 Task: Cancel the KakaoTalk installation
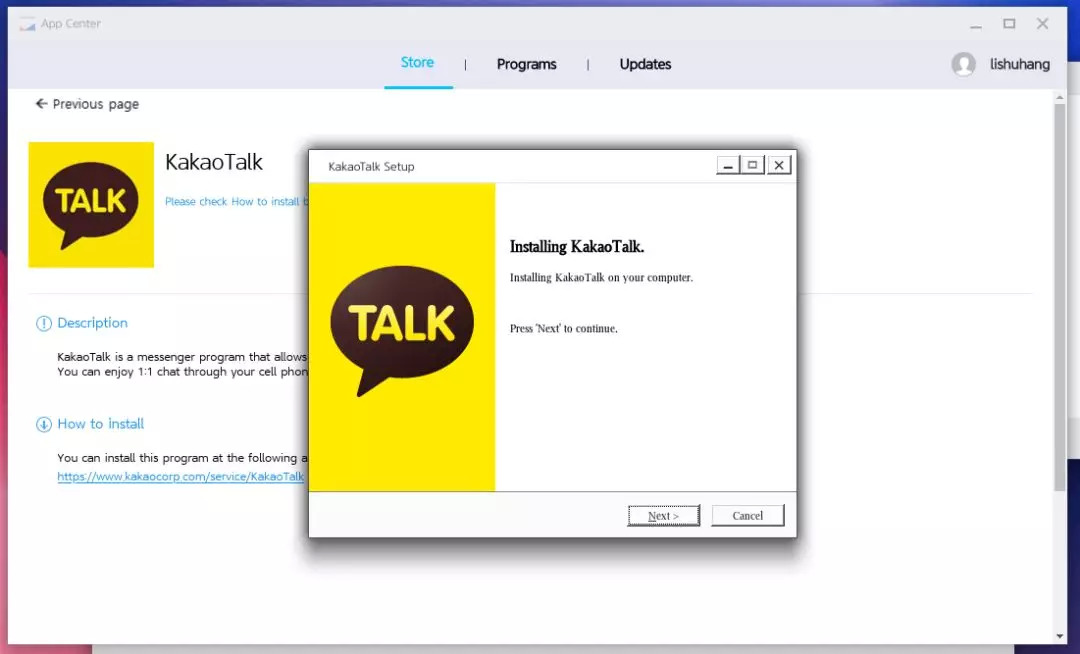(747, 516)
